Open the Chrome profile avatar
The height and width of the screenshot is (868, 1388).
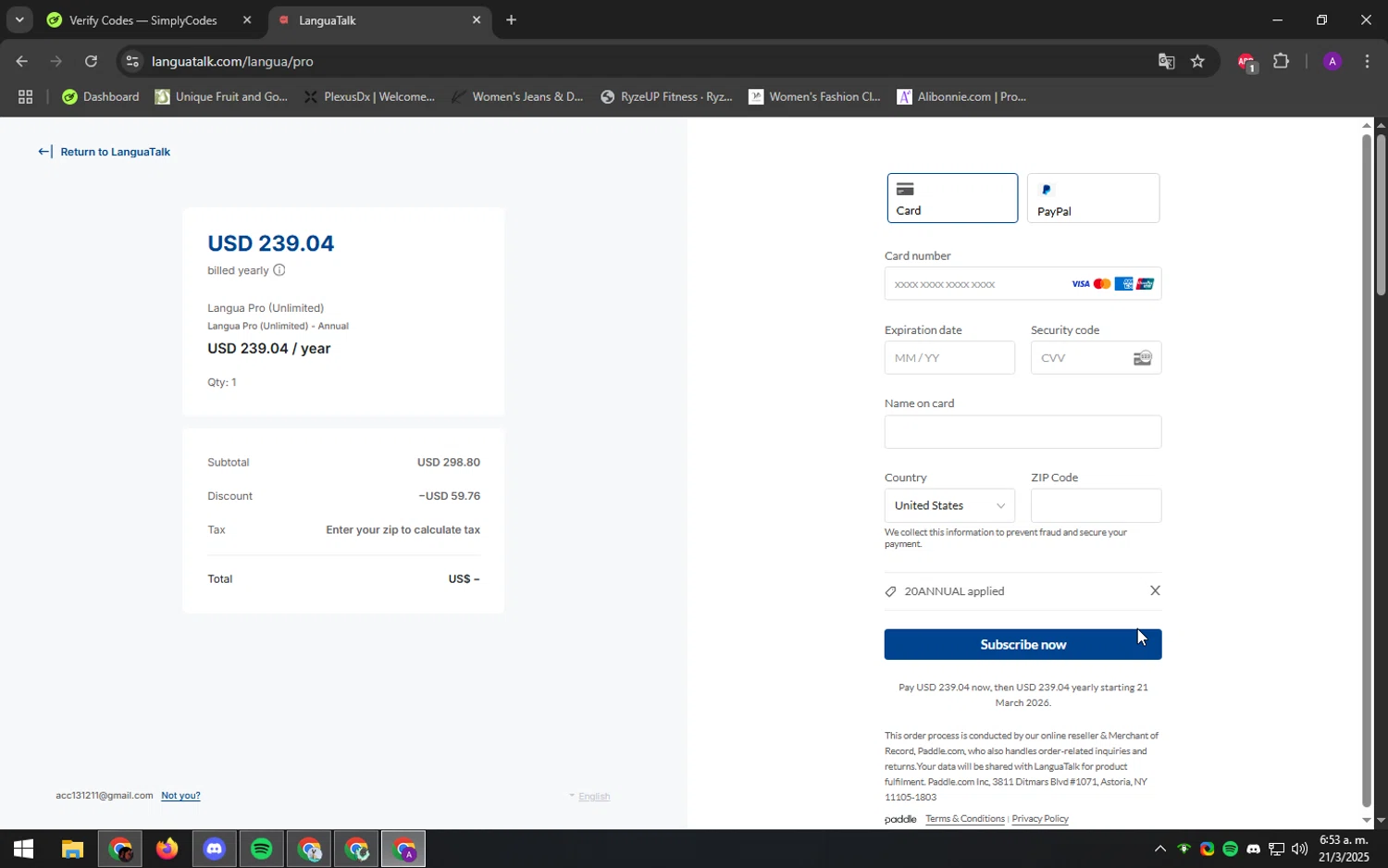pyautogui.click(x=1332, y=62)
